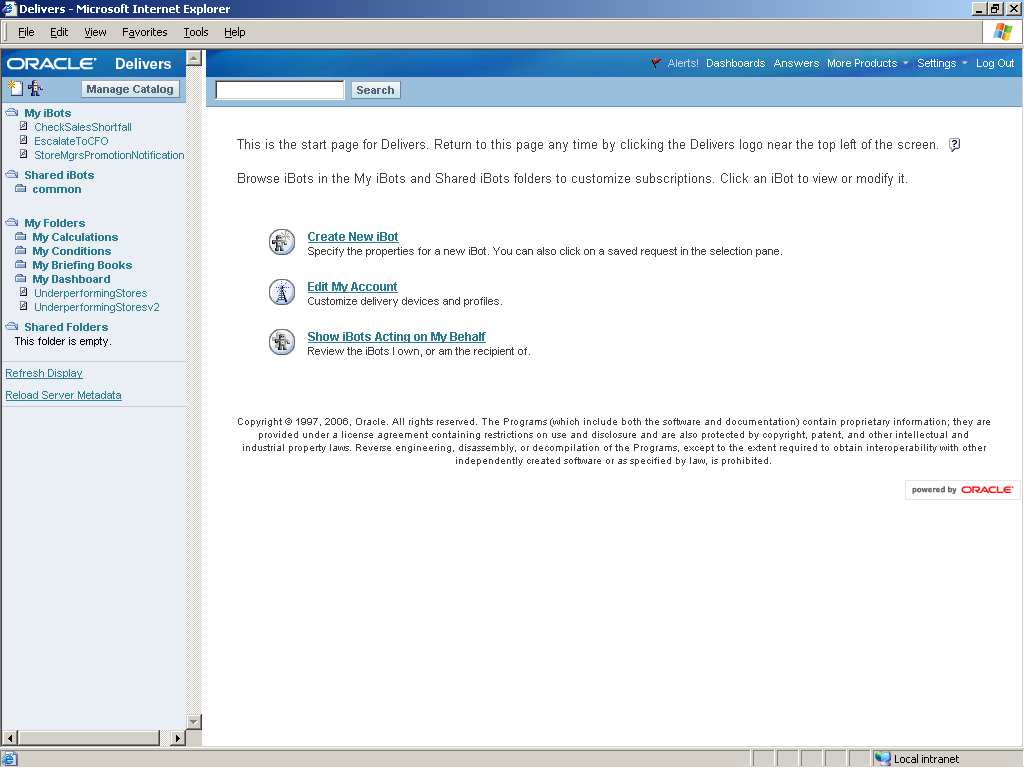Select the UnderperformingStoresv2 request
The image size is (1024, 768).
97,307
